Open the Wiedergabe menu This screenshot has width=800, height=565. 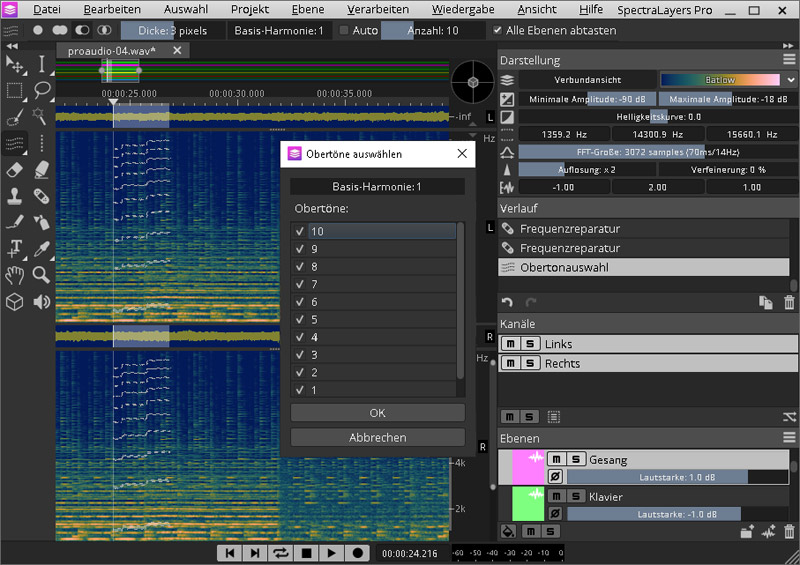pos(462,9)
